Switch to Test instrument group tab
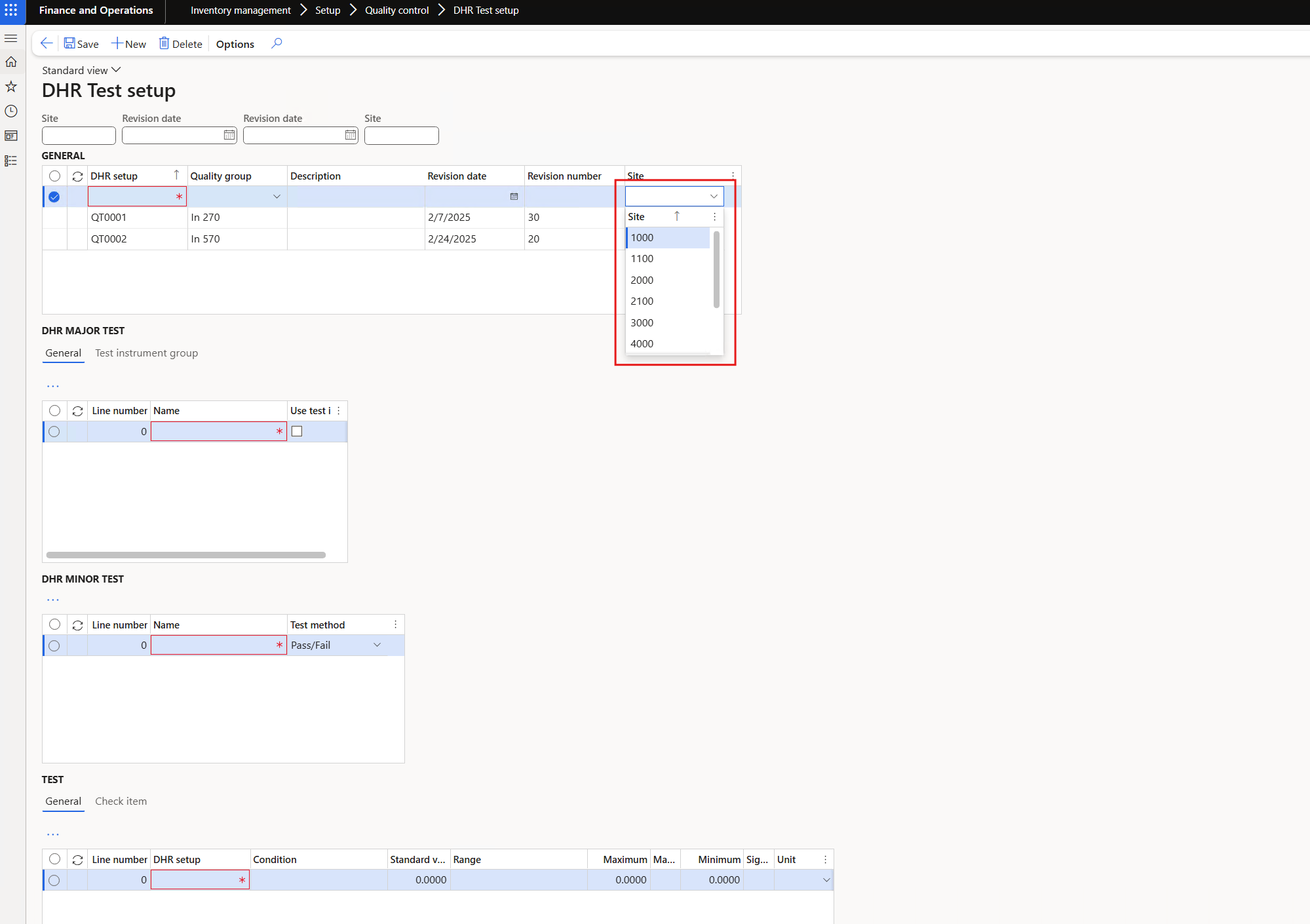Screen dimensions: 1310x924 146,353
